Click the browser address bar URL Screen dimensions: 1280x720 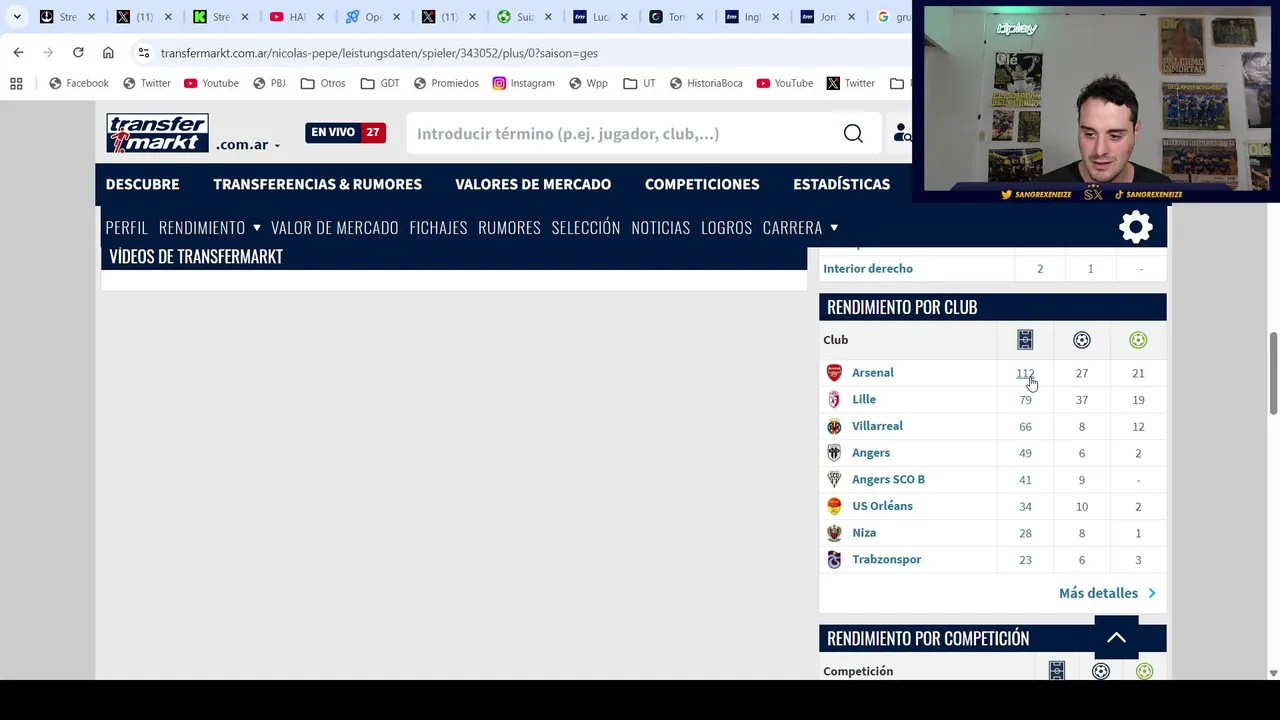[x=379, y=53]
